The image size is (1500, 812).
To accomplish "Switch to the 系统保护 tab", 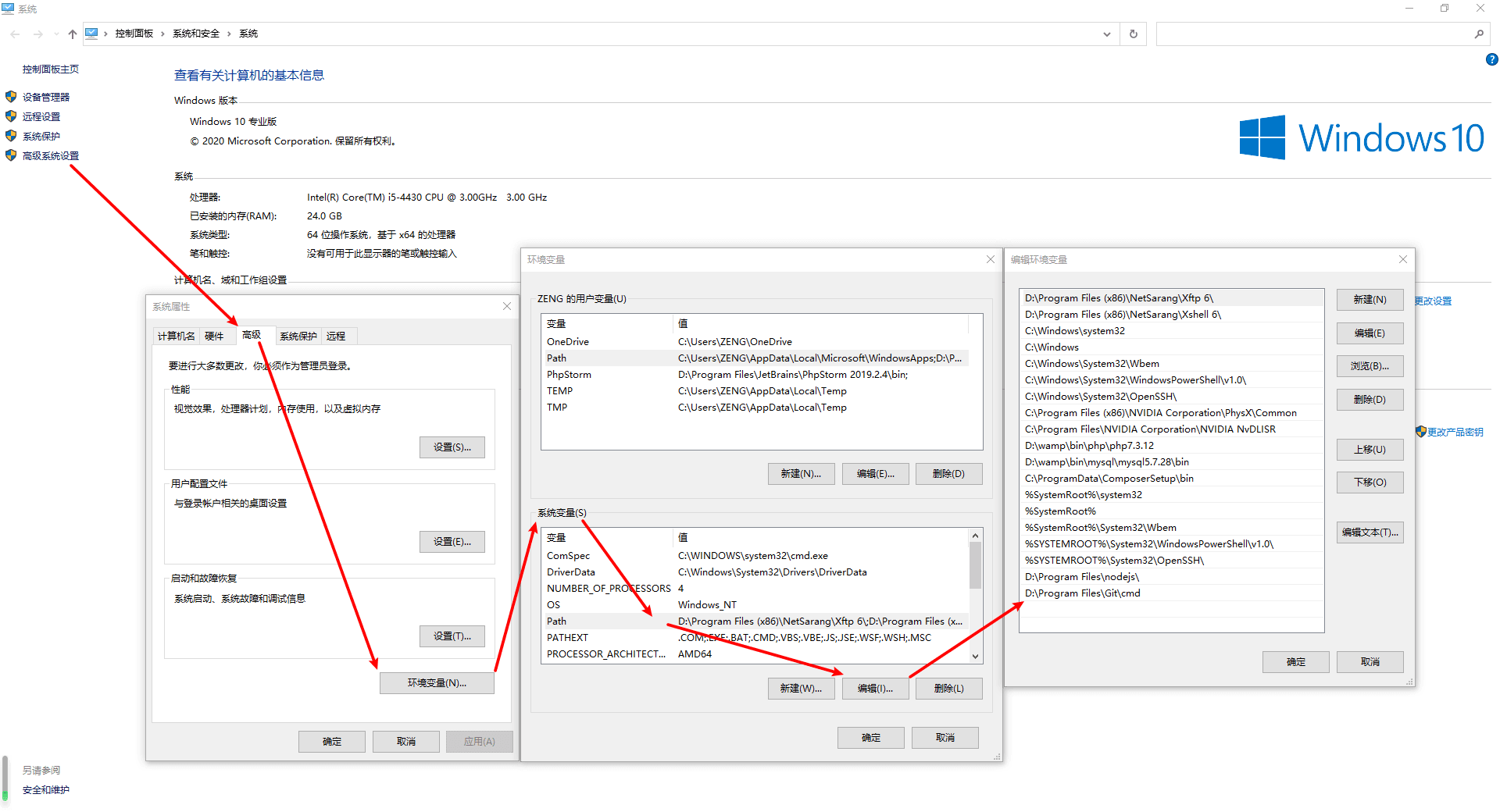I will click(x=298, y=336).
